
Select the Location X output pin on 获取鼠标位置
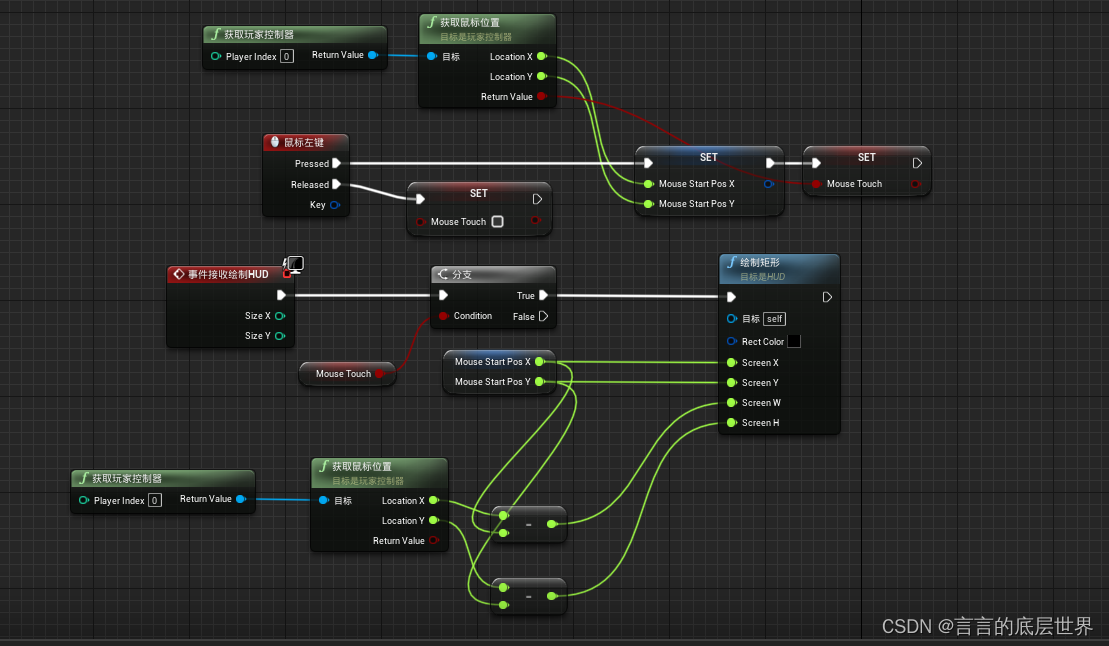point(542,56)
